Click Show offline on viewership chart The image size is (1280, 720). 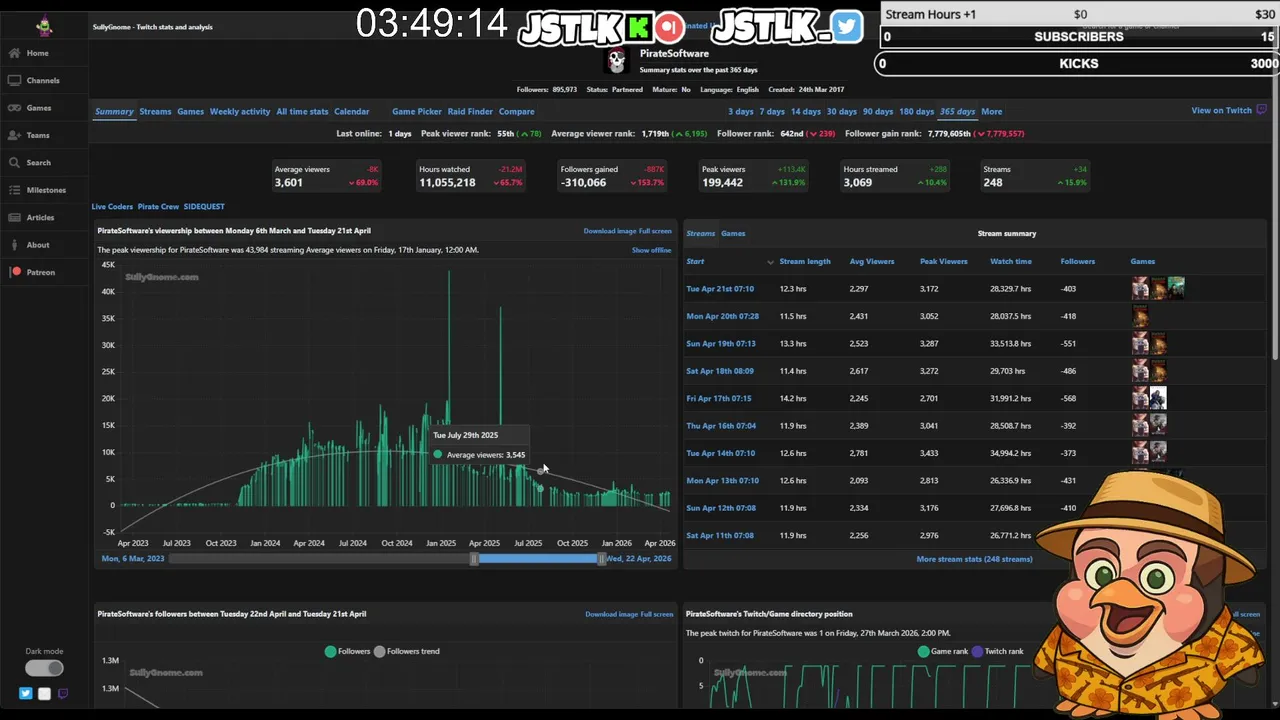651,250
